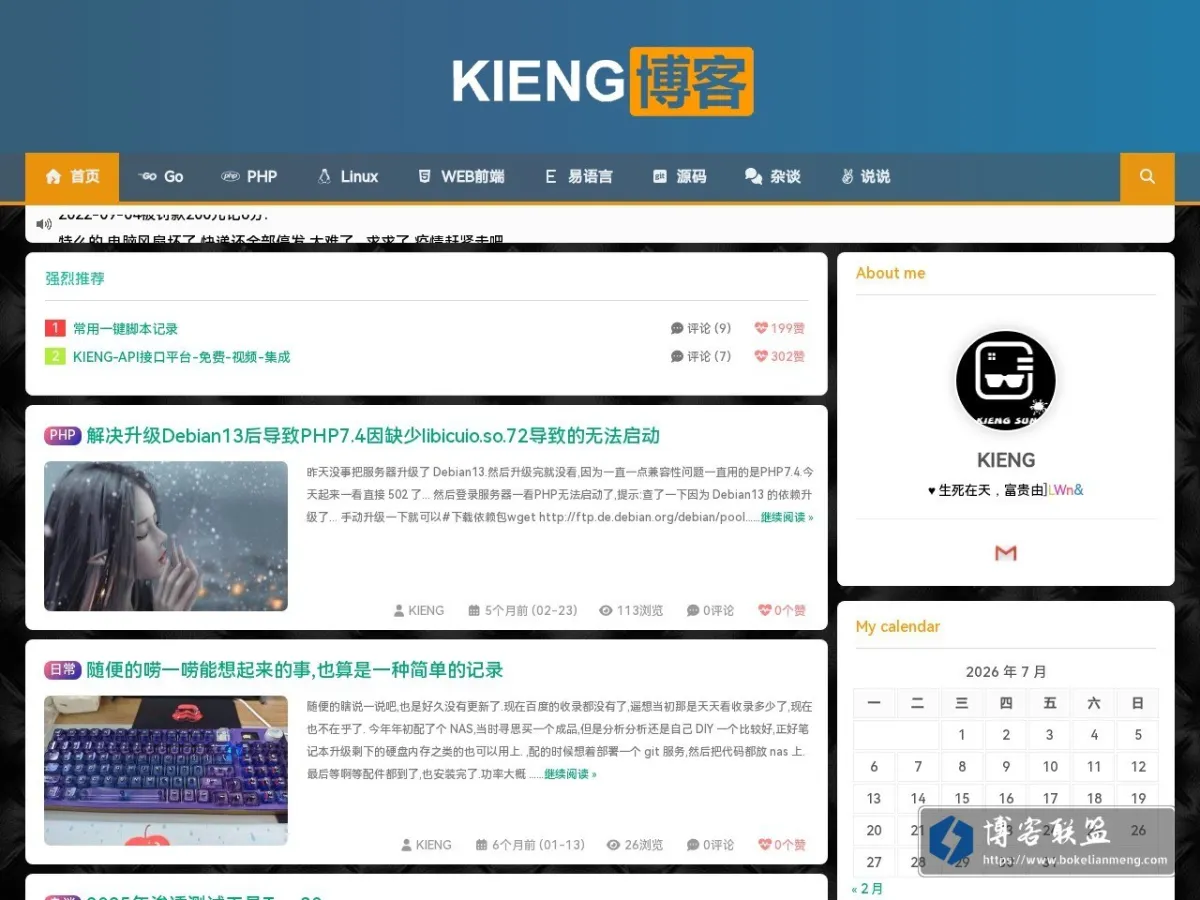Open the search icon in navbar
This screenshot has height=900, width=1200.
[x=1147, y=177]
